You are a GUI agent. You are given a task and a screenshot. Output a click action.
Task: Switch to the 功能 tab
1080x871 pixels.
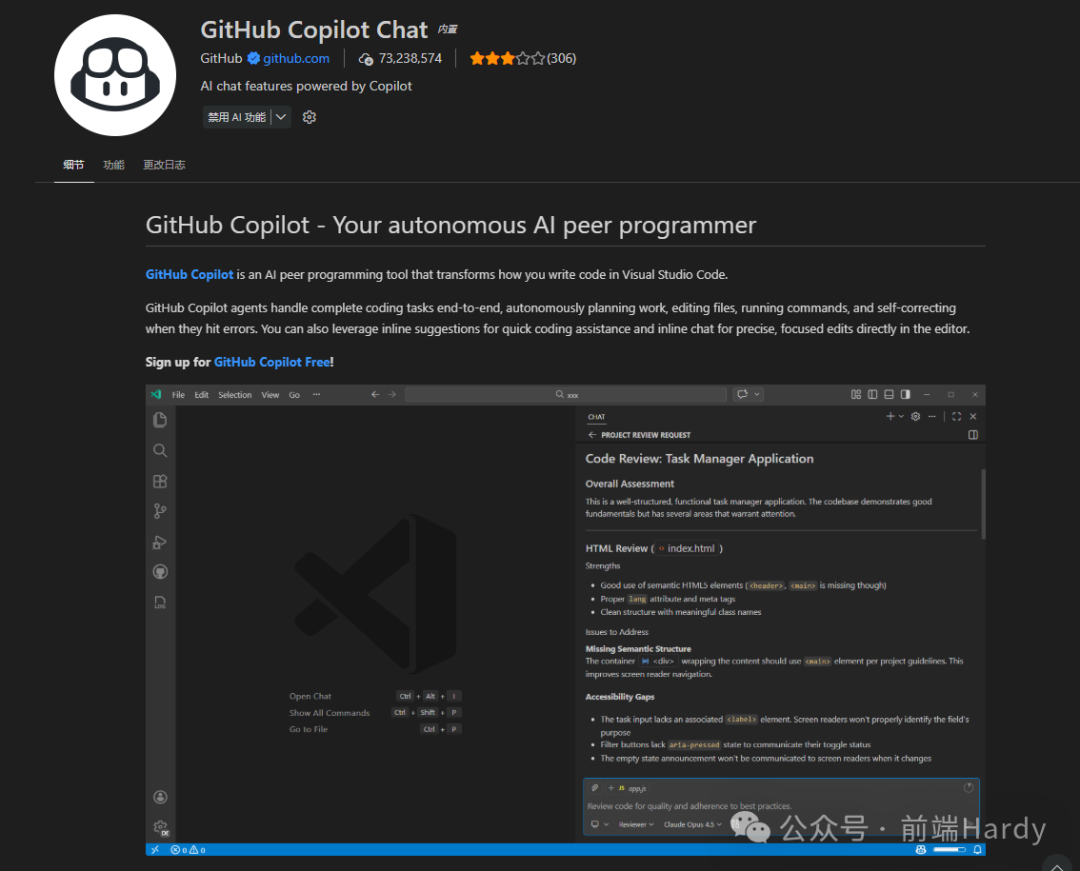114,165
